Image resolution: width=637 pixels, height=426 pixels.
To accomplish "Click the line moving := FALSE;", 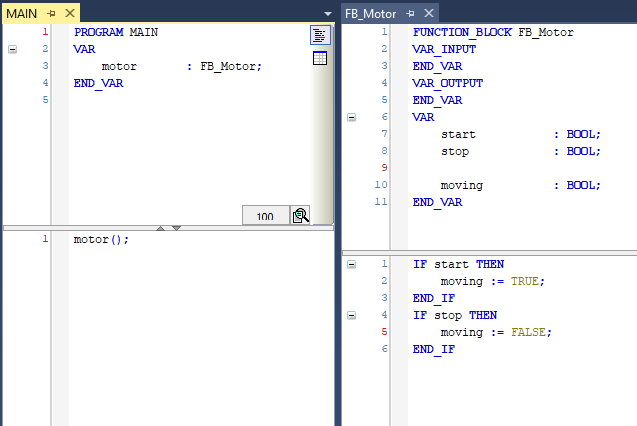I will [496, 333].
